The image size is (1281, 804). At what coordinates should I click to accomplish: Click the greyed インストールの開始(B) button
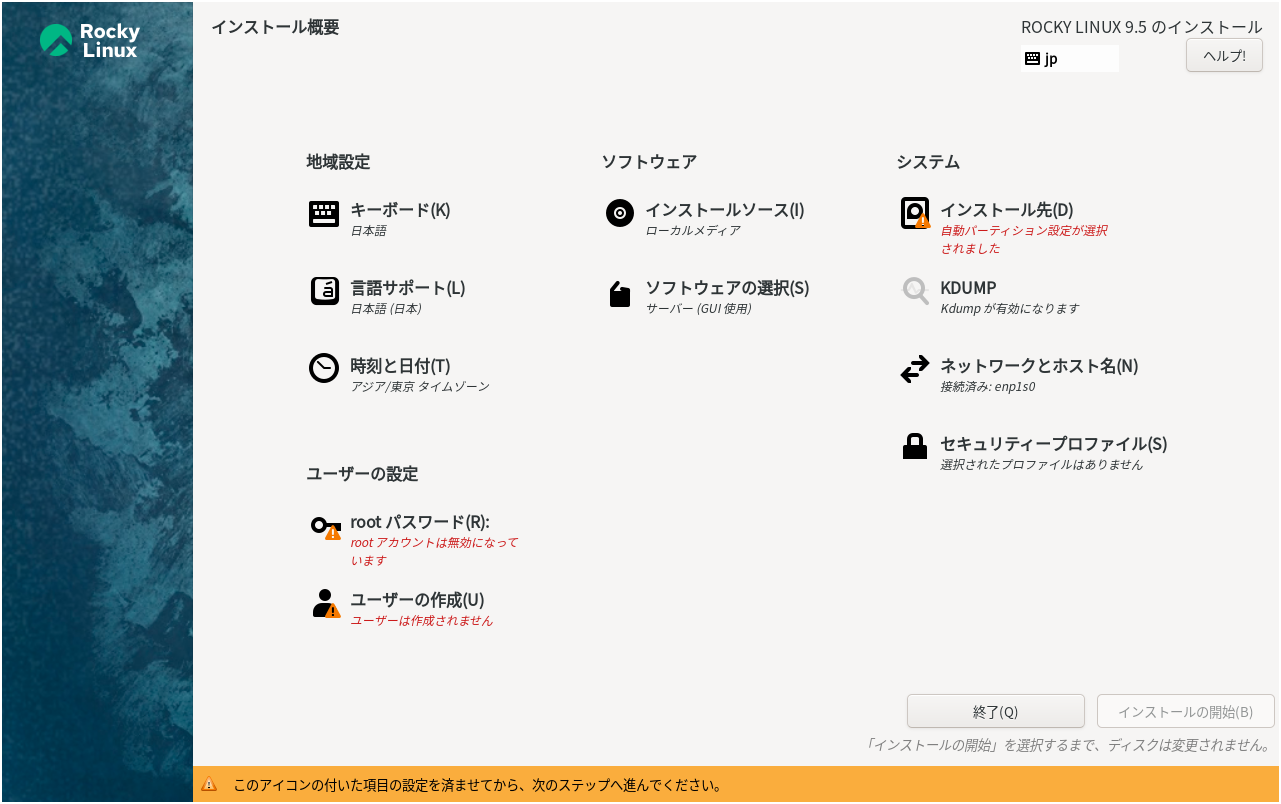[x=1185, y=711]
